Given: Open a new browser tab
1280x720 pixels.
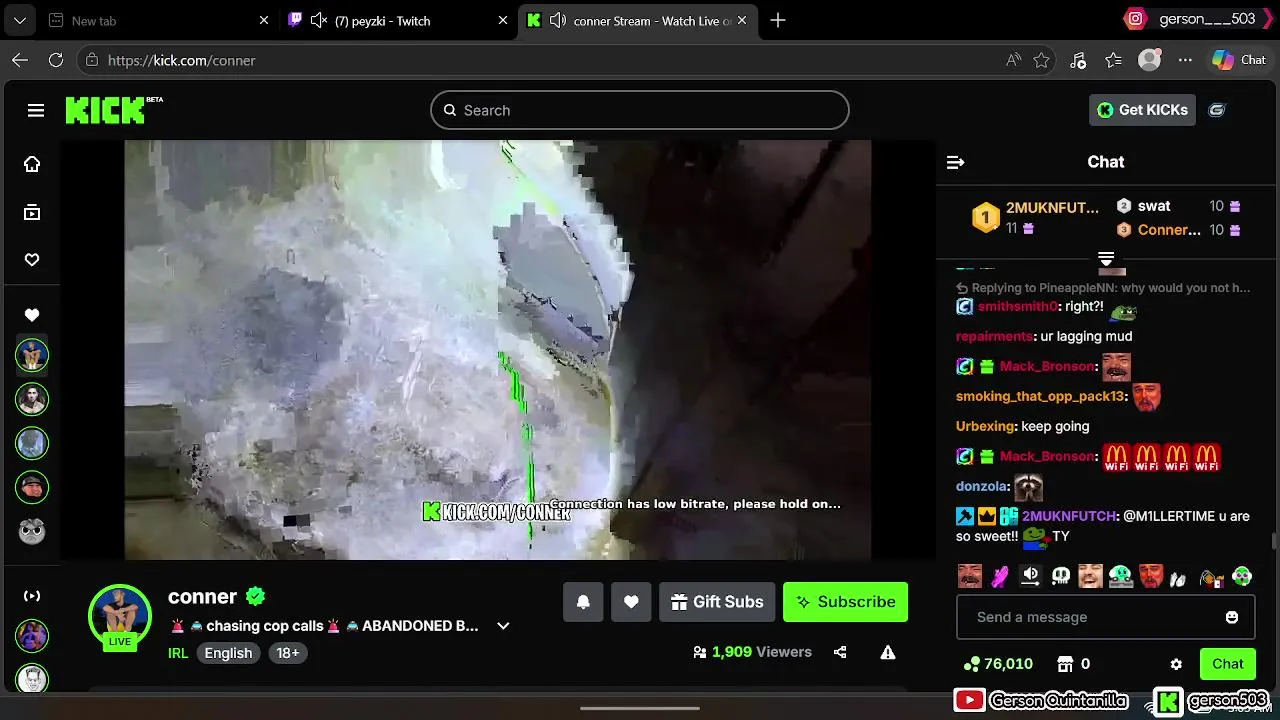Looking at the screenshot, I should coord(778,21).
